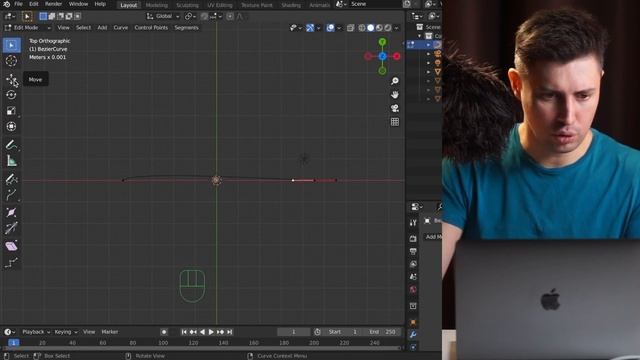Select the Draw curve tool
This screenshot has height=360, width=640.
tap(11, 179)
